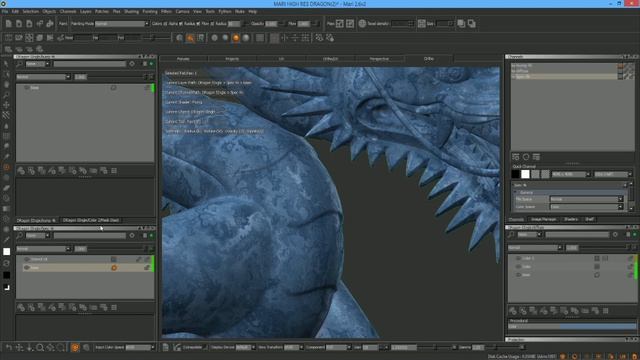Click the grid icon before the Size field
This screenshot has height=360, width=640.
pyautogui.click(x=422, y=24)
